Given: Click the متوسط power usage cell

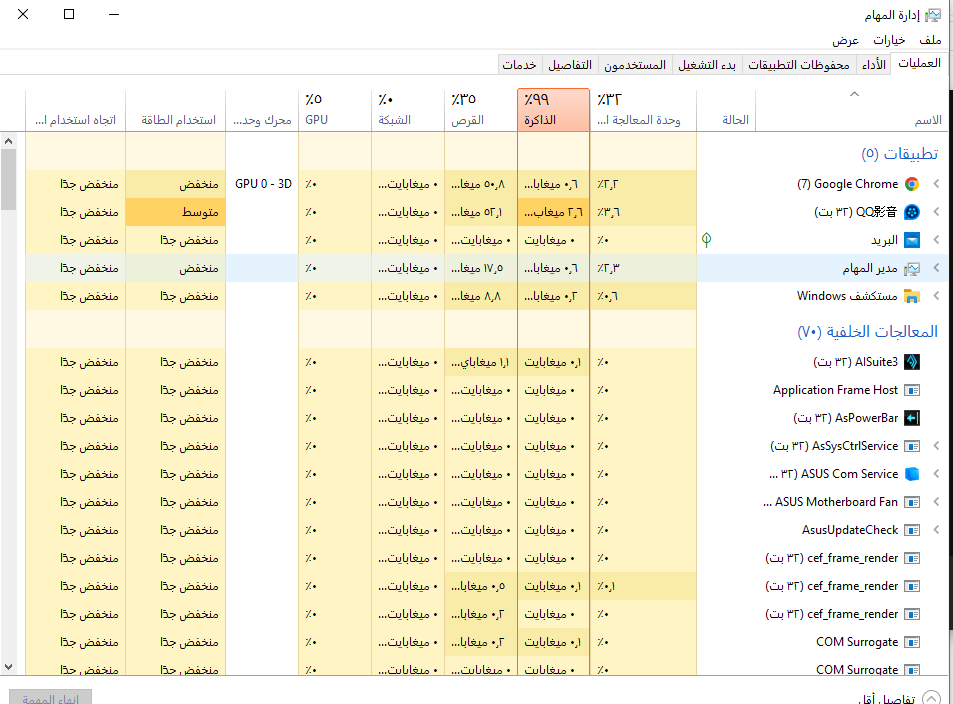Looking at the screenshot, I should (176, 212).
